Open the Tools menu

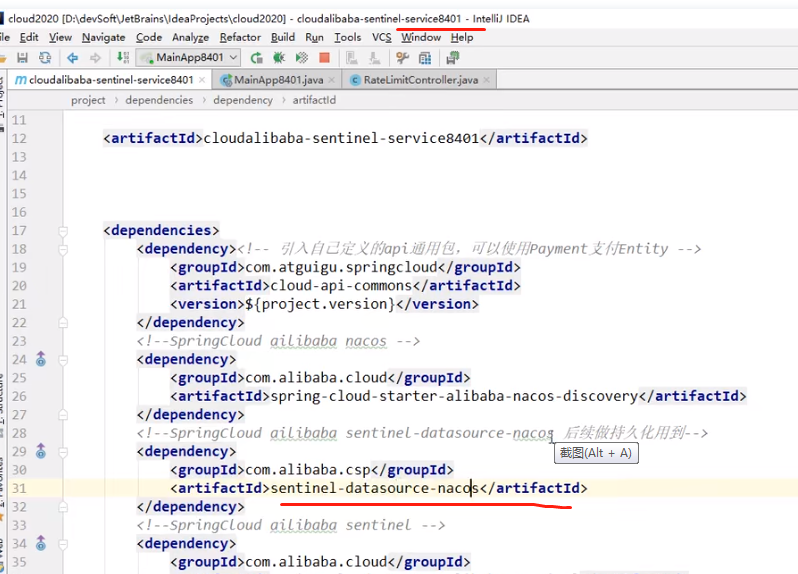pyautogui.click(x=348, y=37)
